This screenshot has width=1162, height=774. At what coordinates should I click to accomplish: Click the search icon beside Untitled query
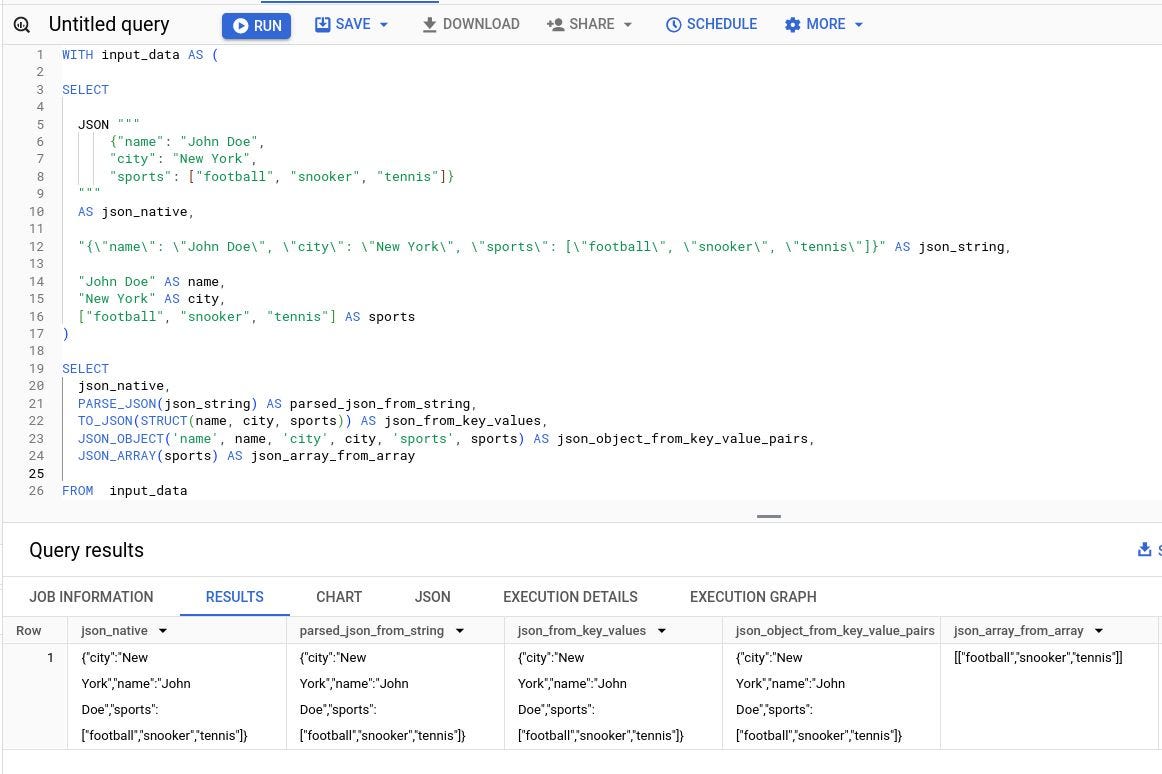click(22, 24)
